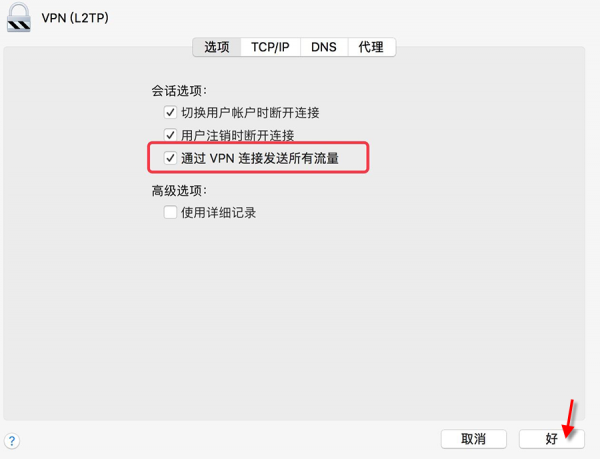Viewport: 600px width, 459px height.
Task: Click the 高级选项 section heading
Action: point(179,190)
